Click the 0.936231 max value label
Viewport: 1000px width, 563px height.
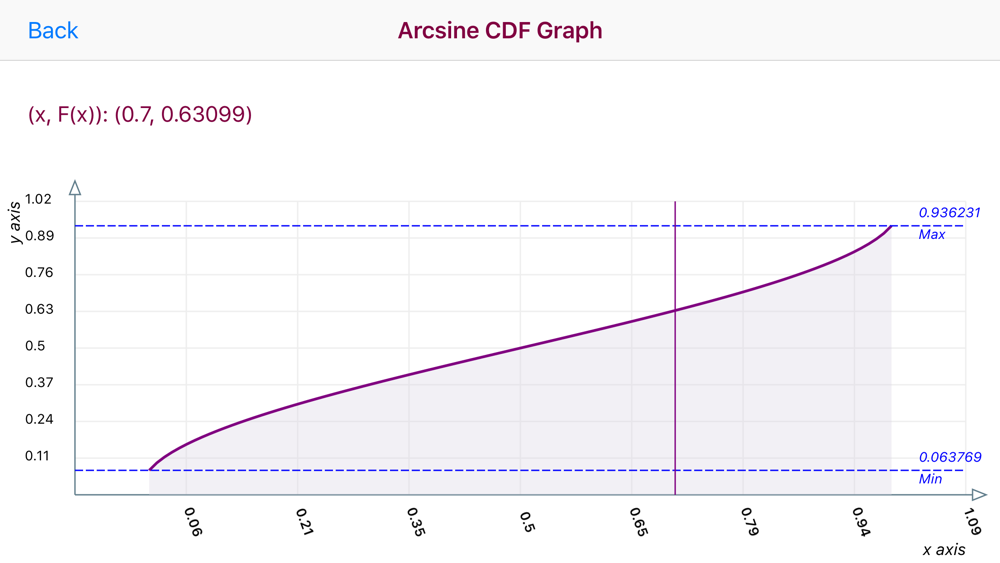(x=950, y=212)
